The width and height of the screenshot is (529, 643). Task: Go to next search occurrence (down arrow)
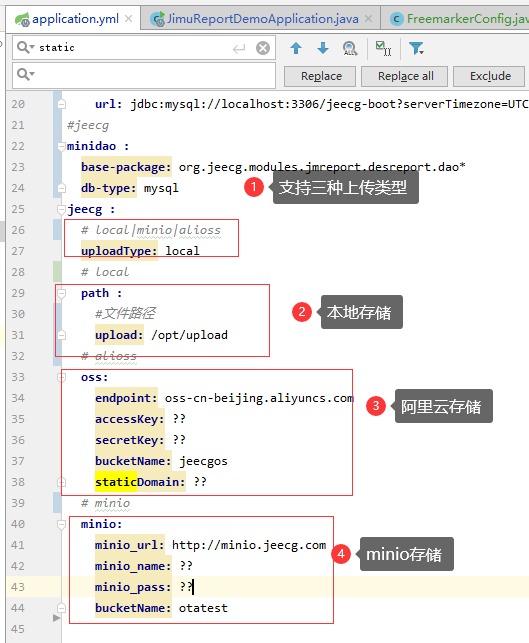pyautogui.click(x=323, y=48)
